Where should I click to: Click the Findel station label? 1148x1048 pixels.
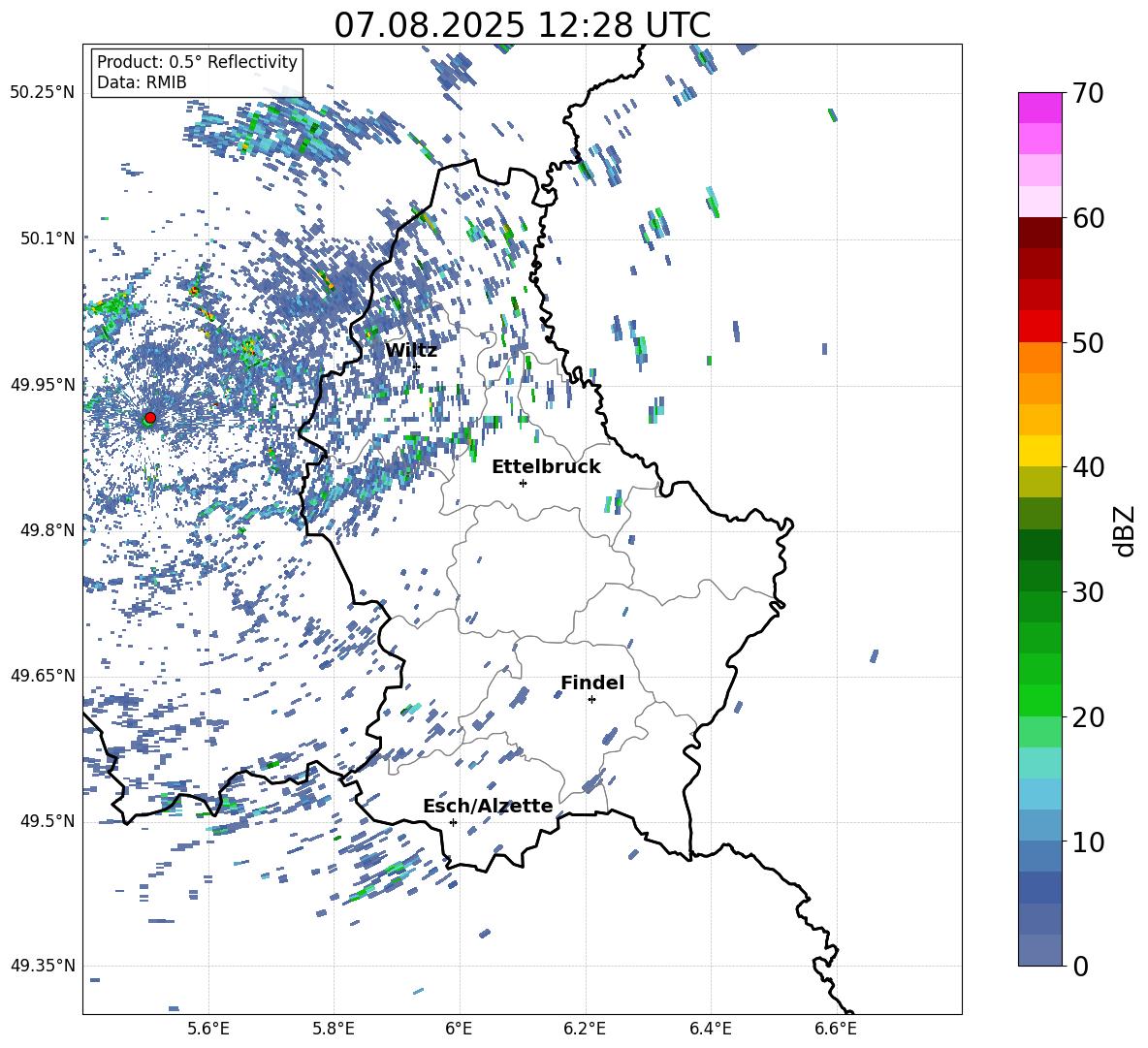point(592,683)
